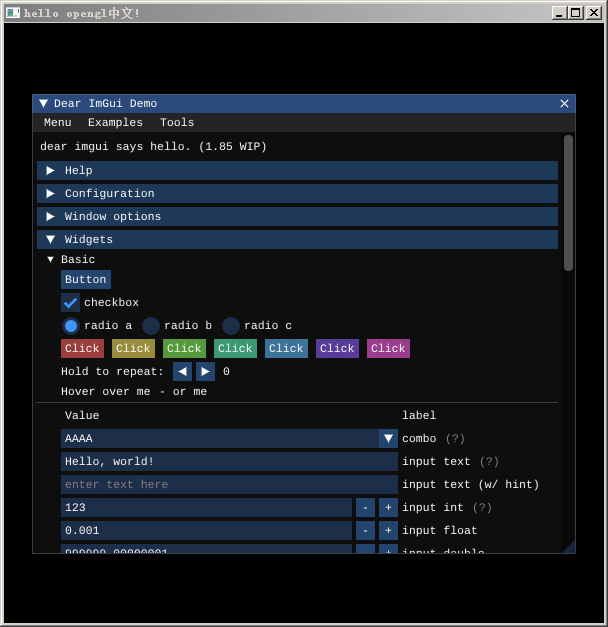Minimize the hello opengl window

tap(559, 13)
